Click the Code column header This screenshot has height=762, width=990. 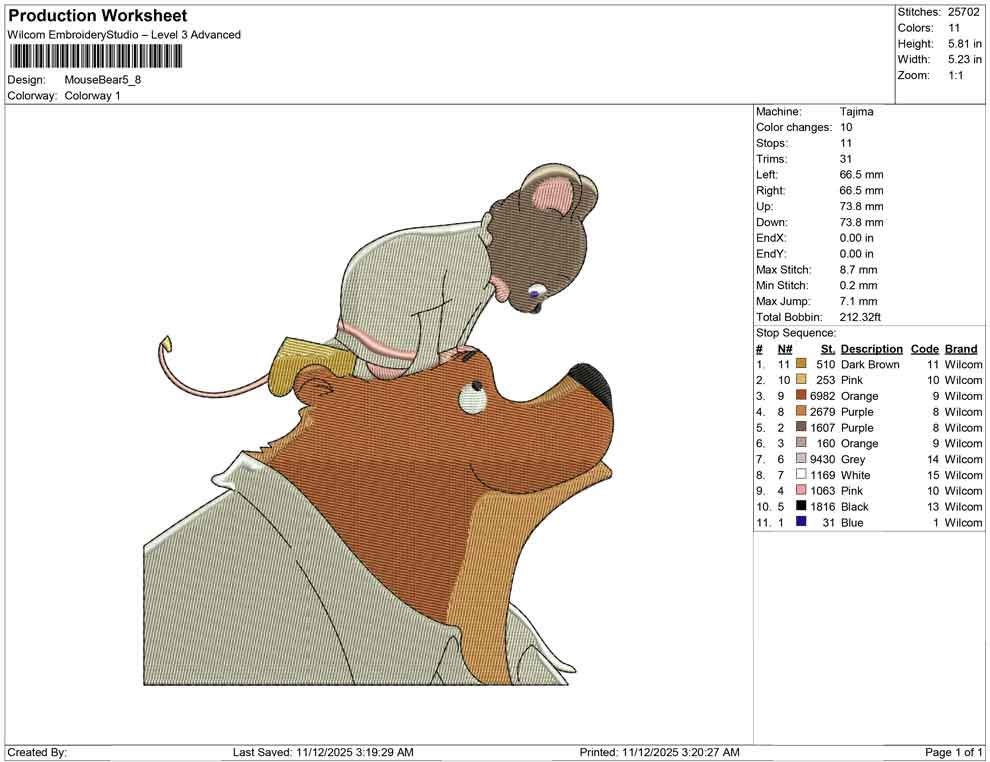(925, 348)
